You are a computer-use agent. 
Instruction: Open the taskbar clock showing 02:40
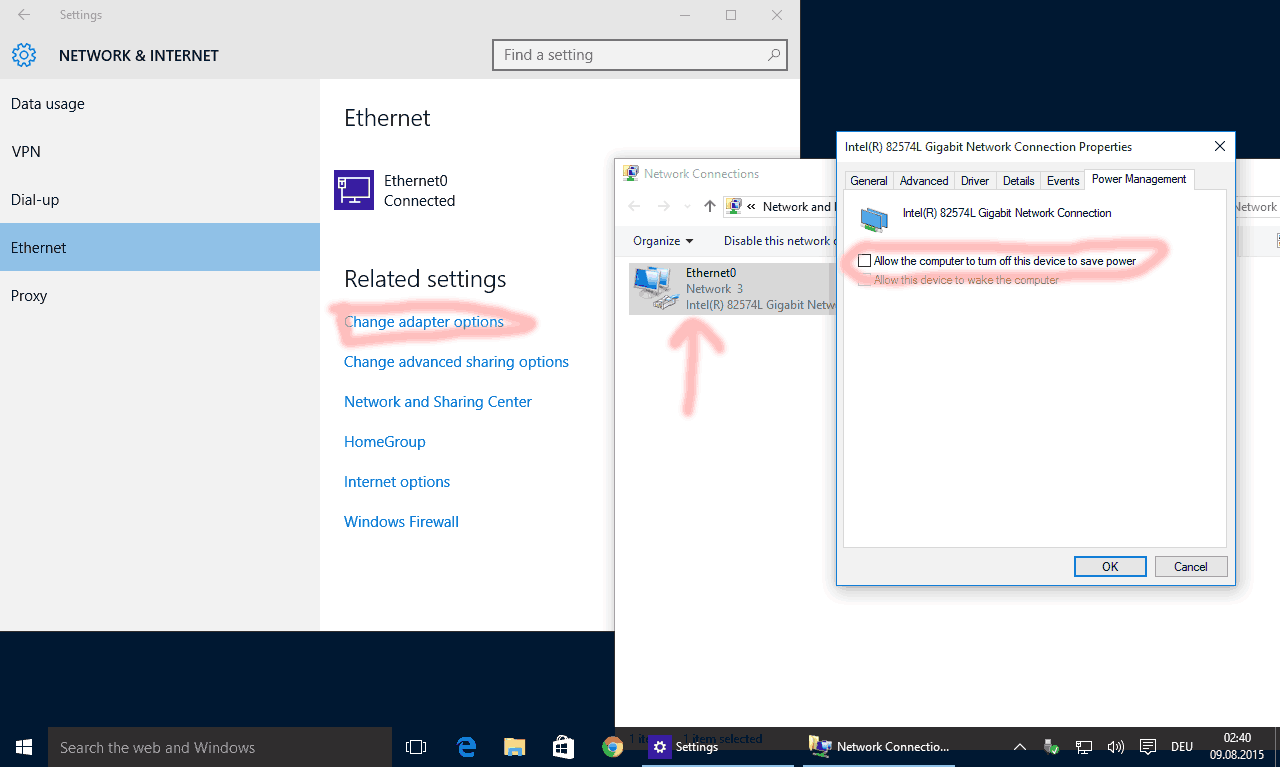tap(1237, 746)
